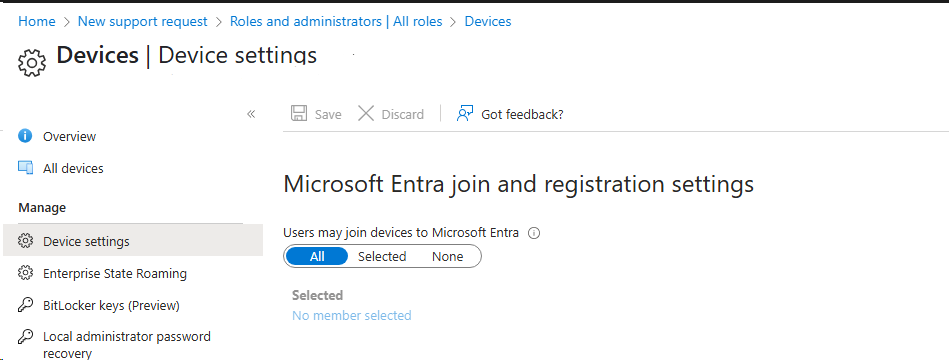Collapse the side menu with the double chevron
This screenshot has height=360, width=949.
pyautogui.click(x=251, y=114)
